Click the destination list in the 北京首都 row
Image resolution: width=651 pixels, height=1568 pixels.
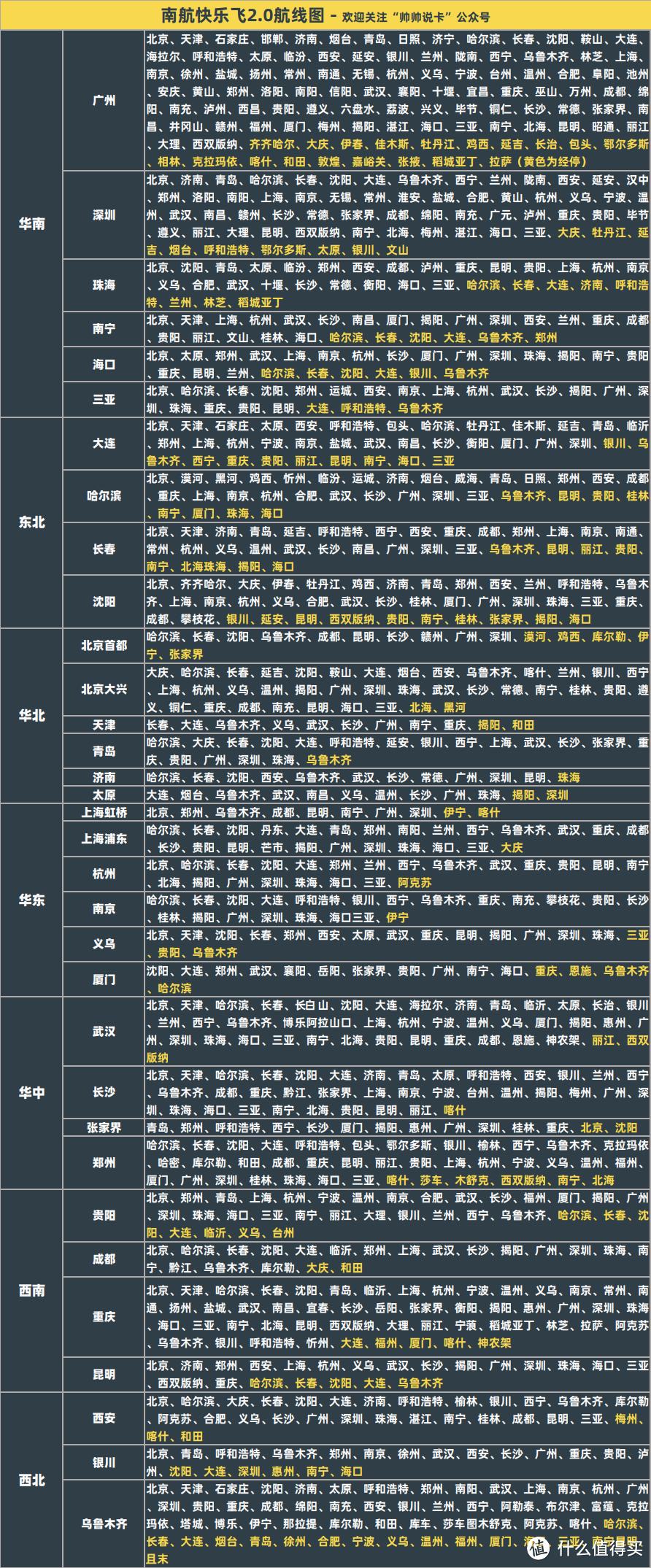(398, 646)
